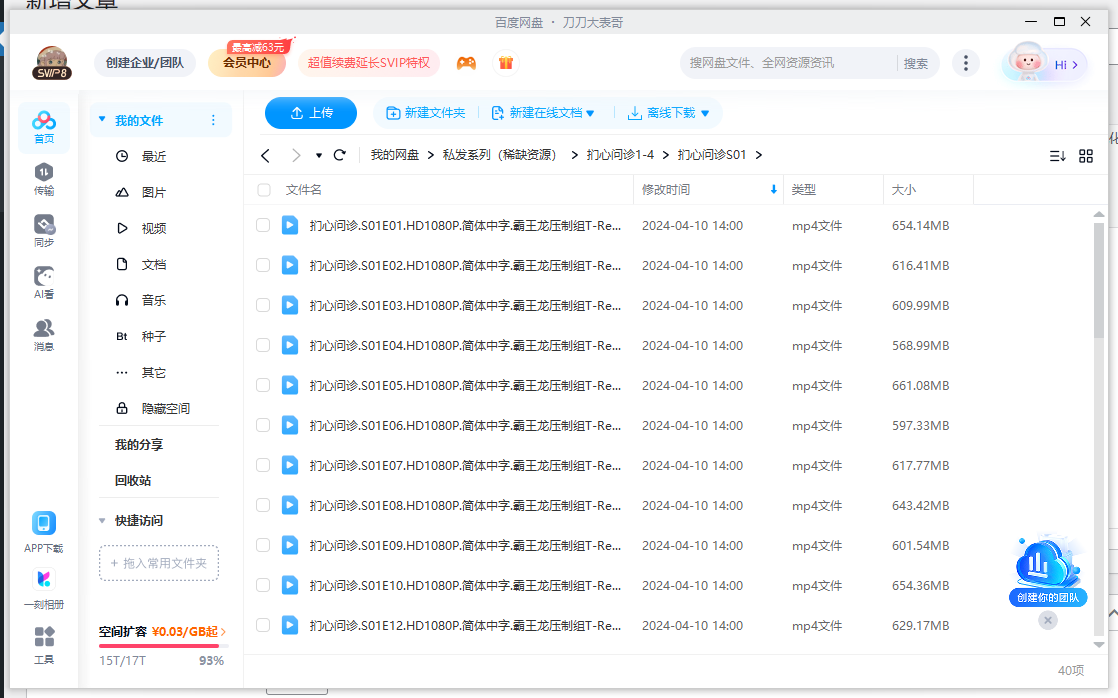Screen dimensions: 1118x698
Task: Collapse the 我的文件 tree section
Action: [x=102, y=120]
